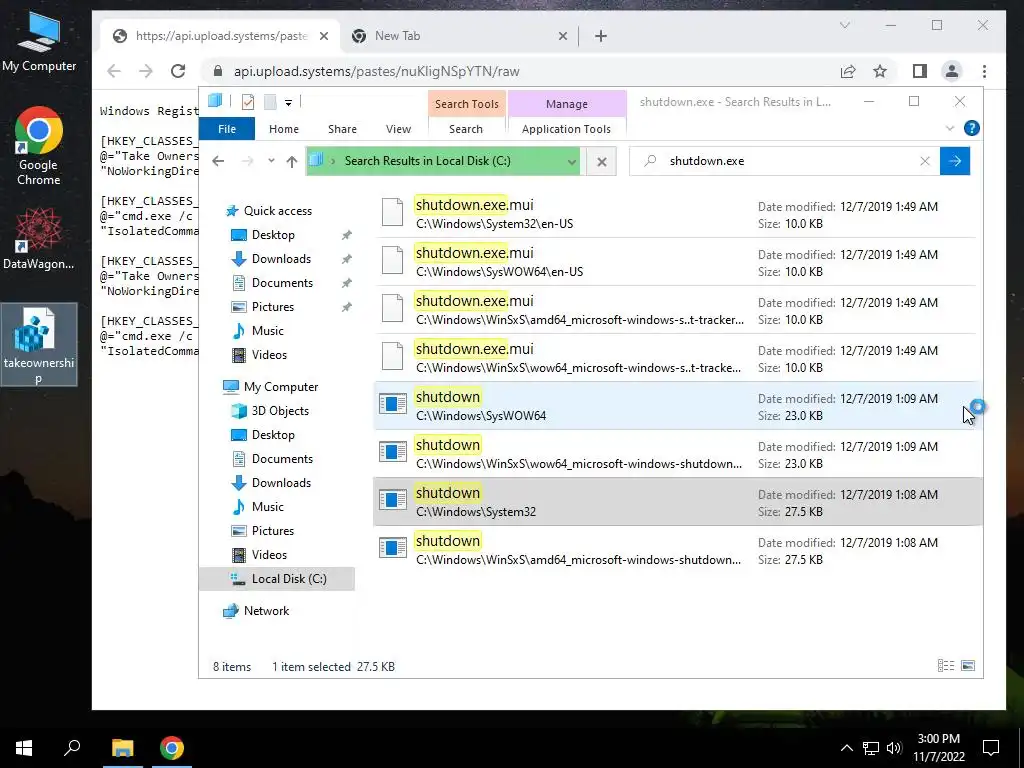Click the Search Results in Local Disk address bar
1024x768 pixels.
[x=442, y=161]
